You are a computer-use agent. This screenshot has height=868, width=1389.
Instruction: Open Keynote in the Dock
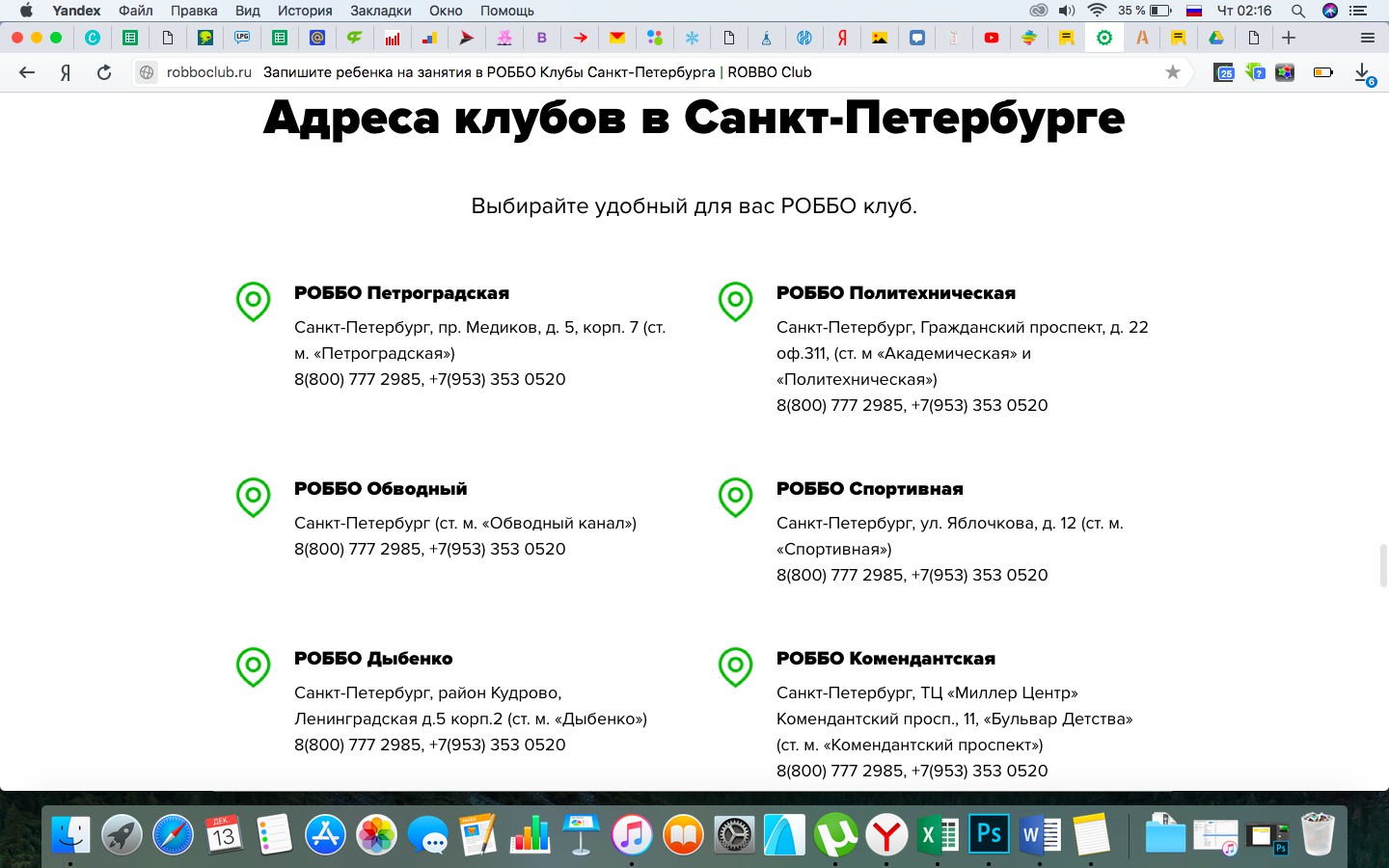click(x=581, y=834)
